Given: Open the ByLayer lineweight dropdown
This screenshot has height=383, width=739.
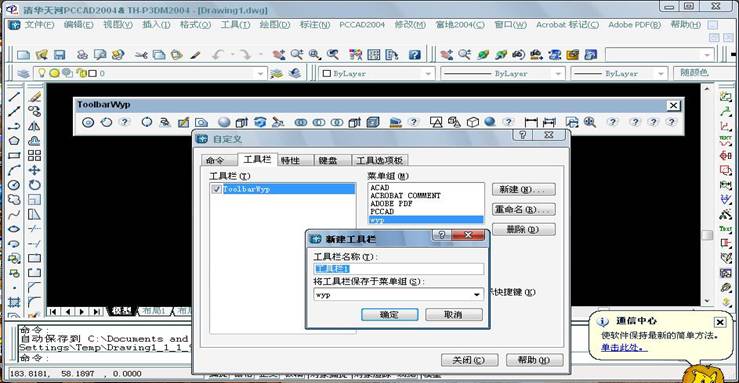Looking at the screenshot, I should click(x=661, y=73).
